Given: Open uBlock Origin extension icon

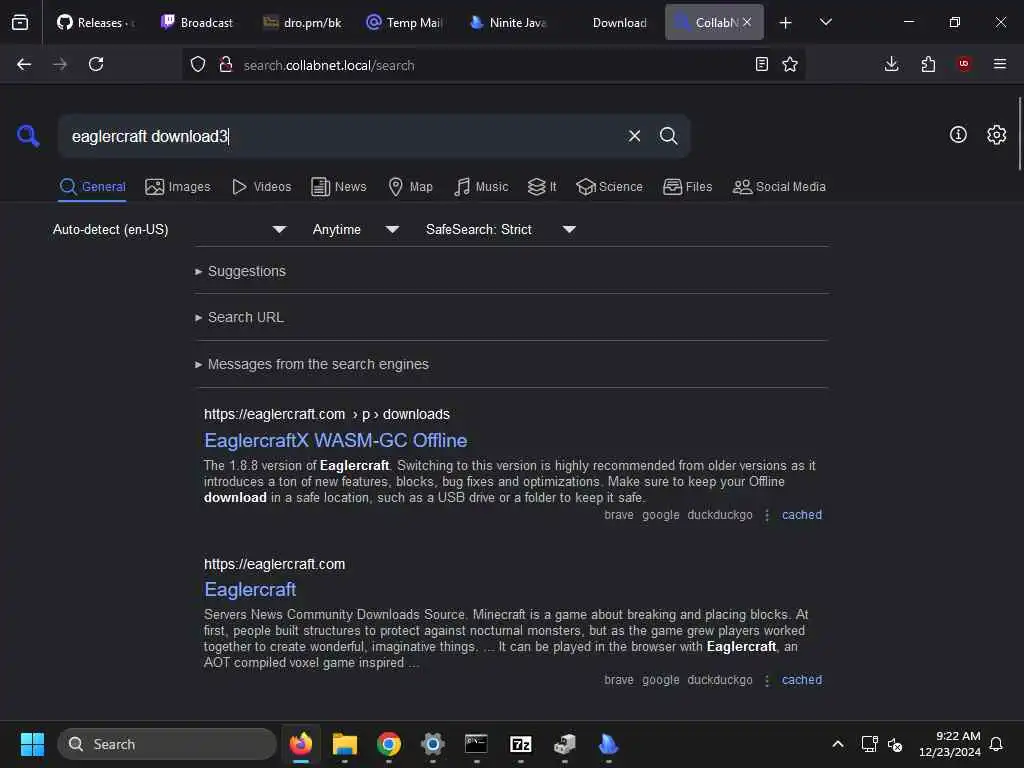Looking at the screenshot, I should [964, 64].
